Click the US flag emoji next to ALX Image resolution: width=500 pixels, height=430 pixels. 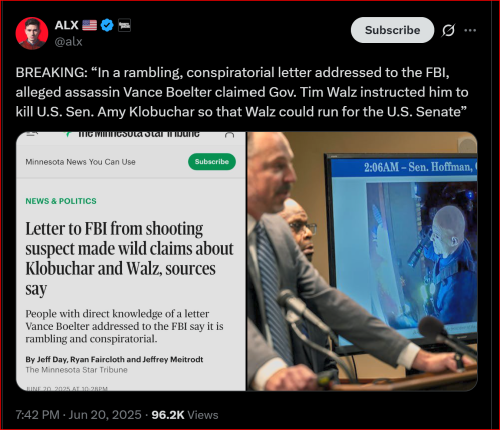89,25
